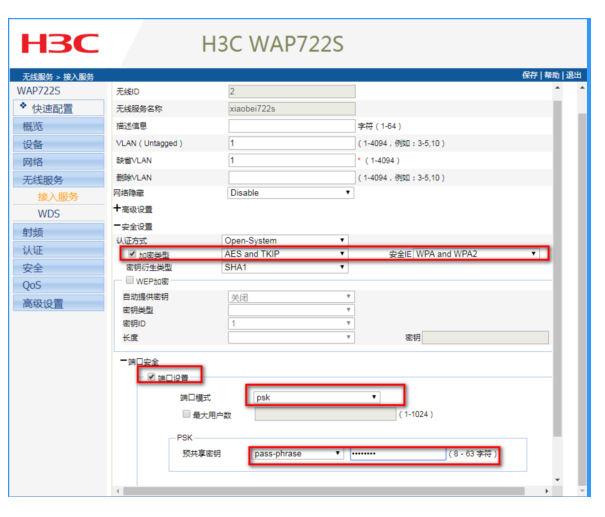This screenshot has height=517, width=605.
Task: Click the horizontal scrollbar left arrow
Action: click(x=118, y=491)
